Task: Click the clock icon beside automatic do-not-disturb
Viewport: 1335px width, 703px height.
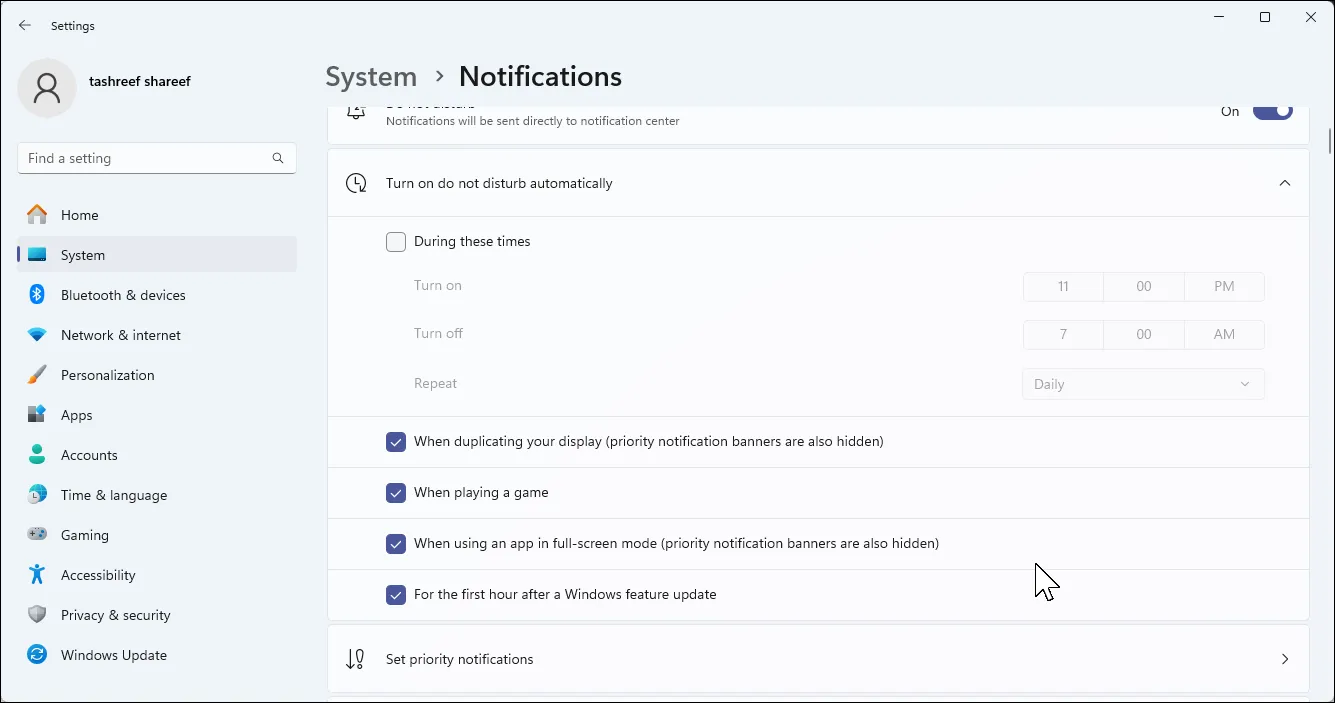Action: click(355, 183)
